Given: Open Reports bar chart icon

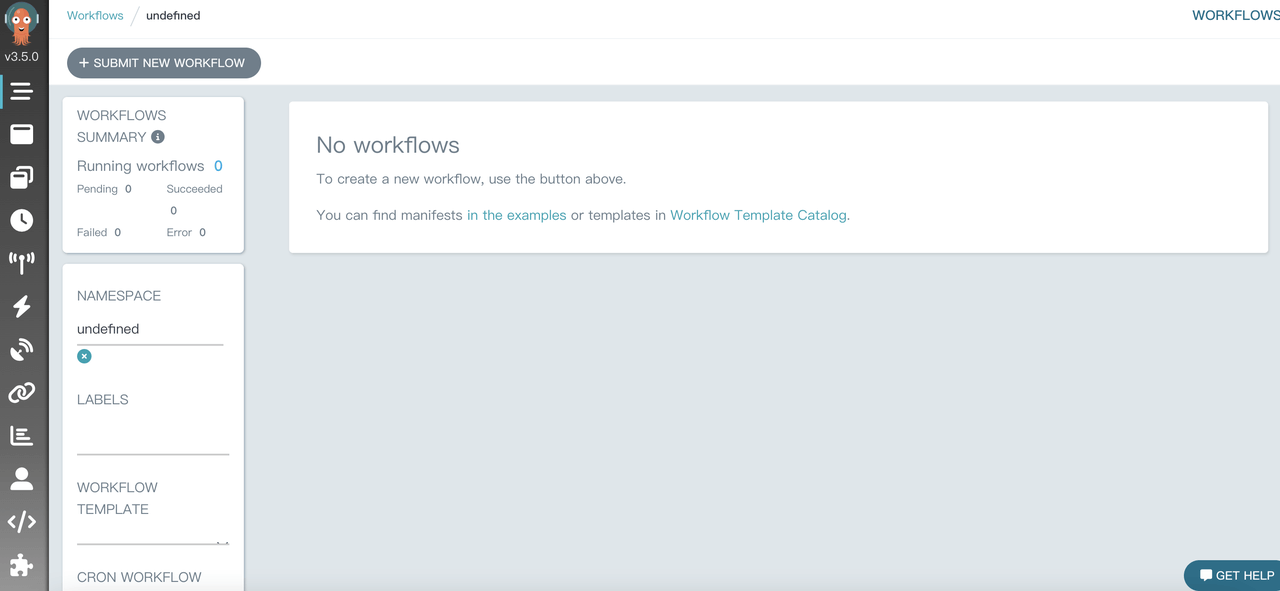Looking at the screenshot, I should [x=21, y=436].
